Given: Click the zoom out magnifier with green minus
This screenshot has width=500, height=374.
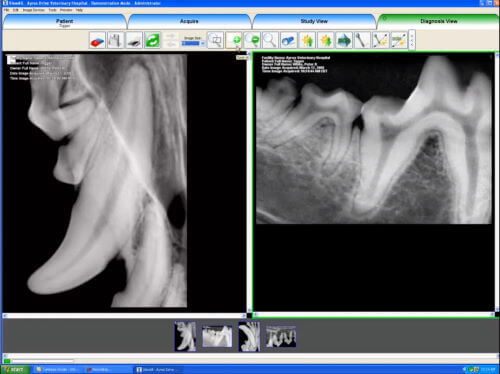Looking at the screenshot, I should pos(252,40).
